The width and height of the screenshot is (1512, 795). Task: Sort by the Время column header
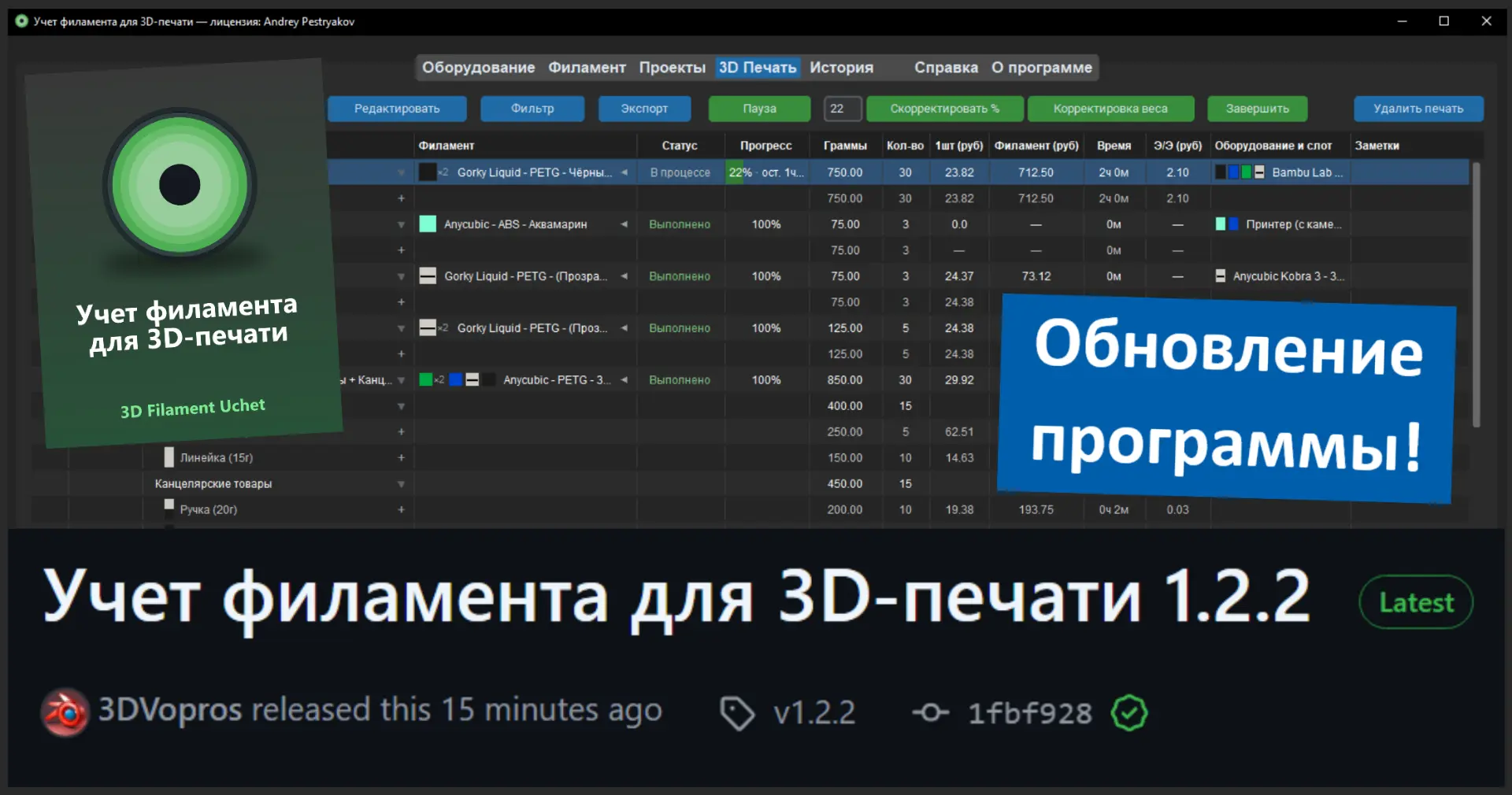(x=1114, y=146)
